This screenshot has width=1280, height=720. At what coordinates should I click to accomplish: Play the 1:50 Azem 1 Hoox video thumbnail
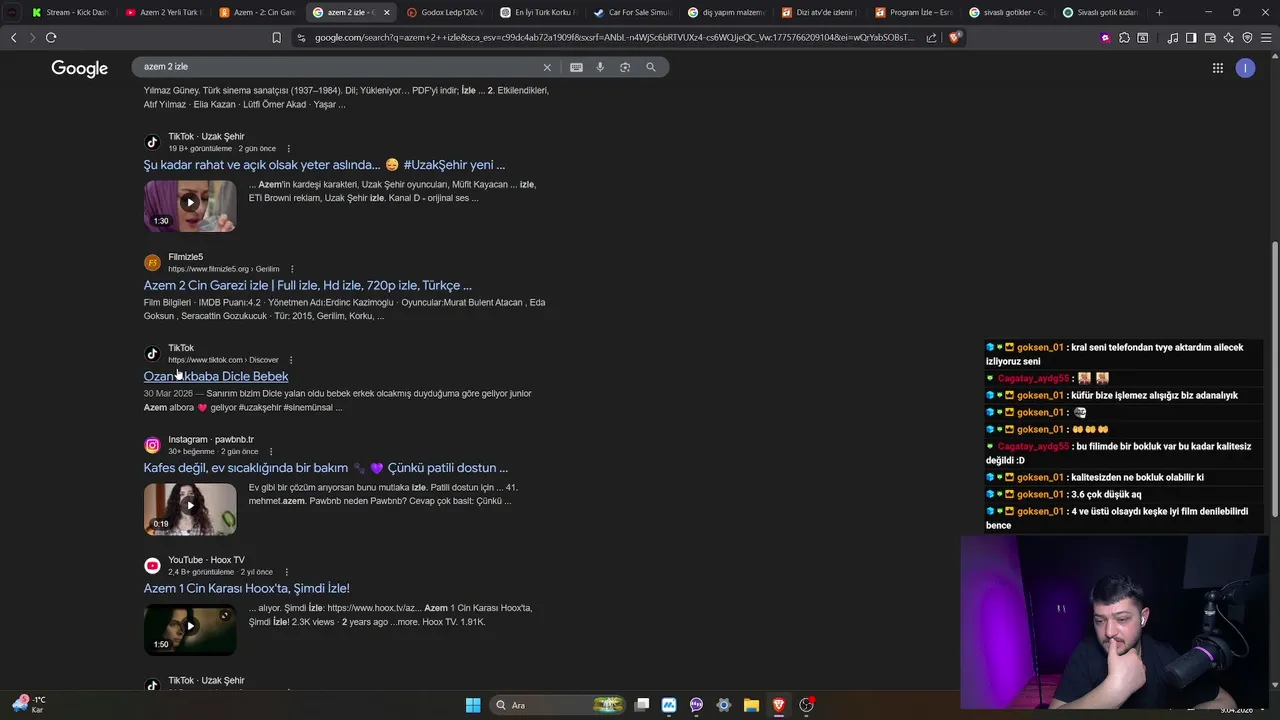[x=190, y=629]
